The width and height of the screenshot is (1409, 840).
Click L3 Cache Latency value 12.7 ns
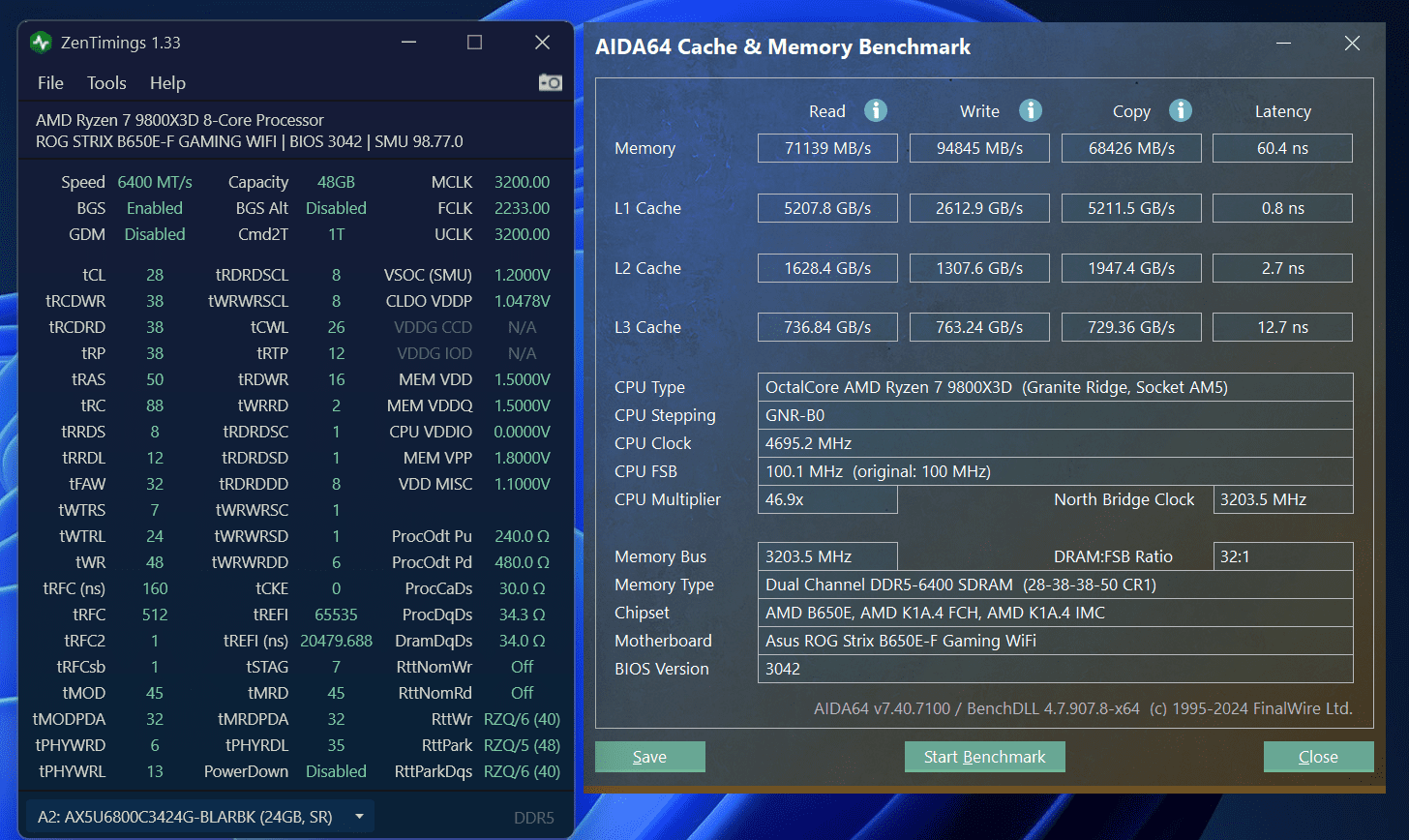click(x=1282, y=327)
